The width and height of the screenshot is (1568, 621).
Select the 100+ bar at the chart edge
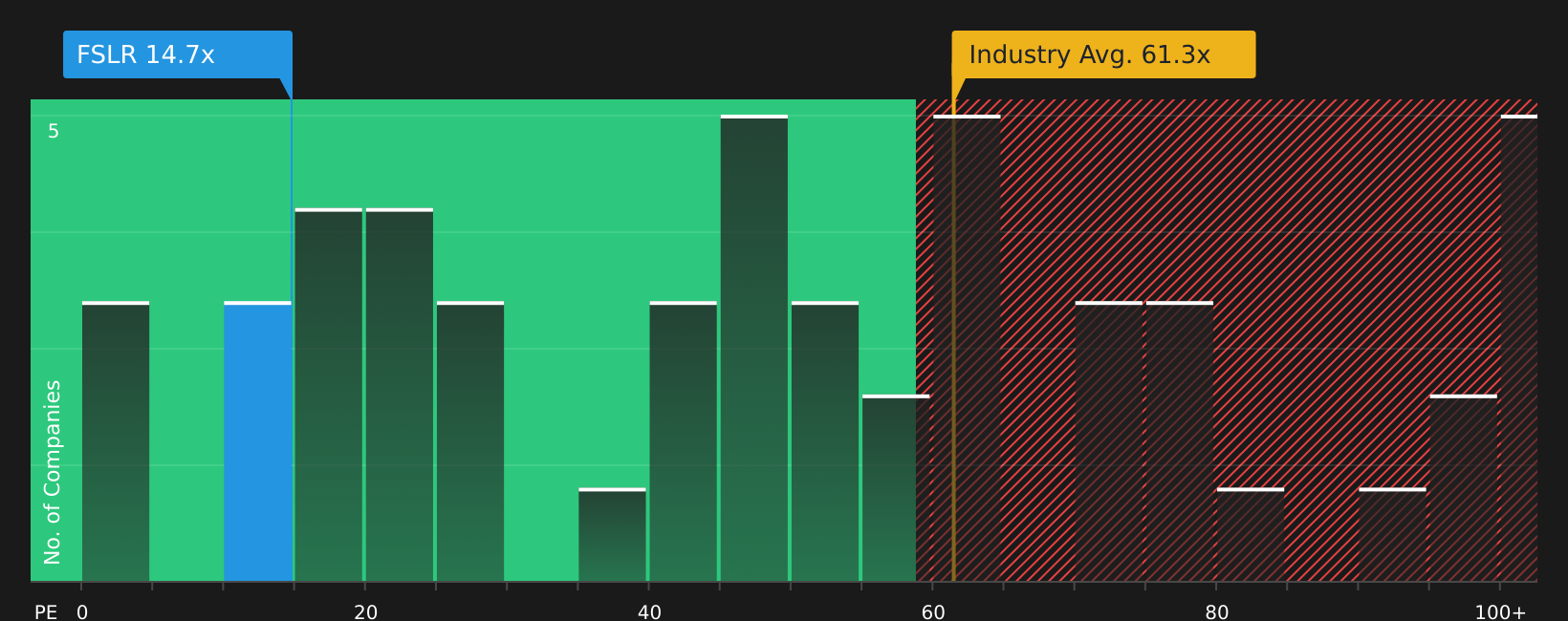[1519, 348]
